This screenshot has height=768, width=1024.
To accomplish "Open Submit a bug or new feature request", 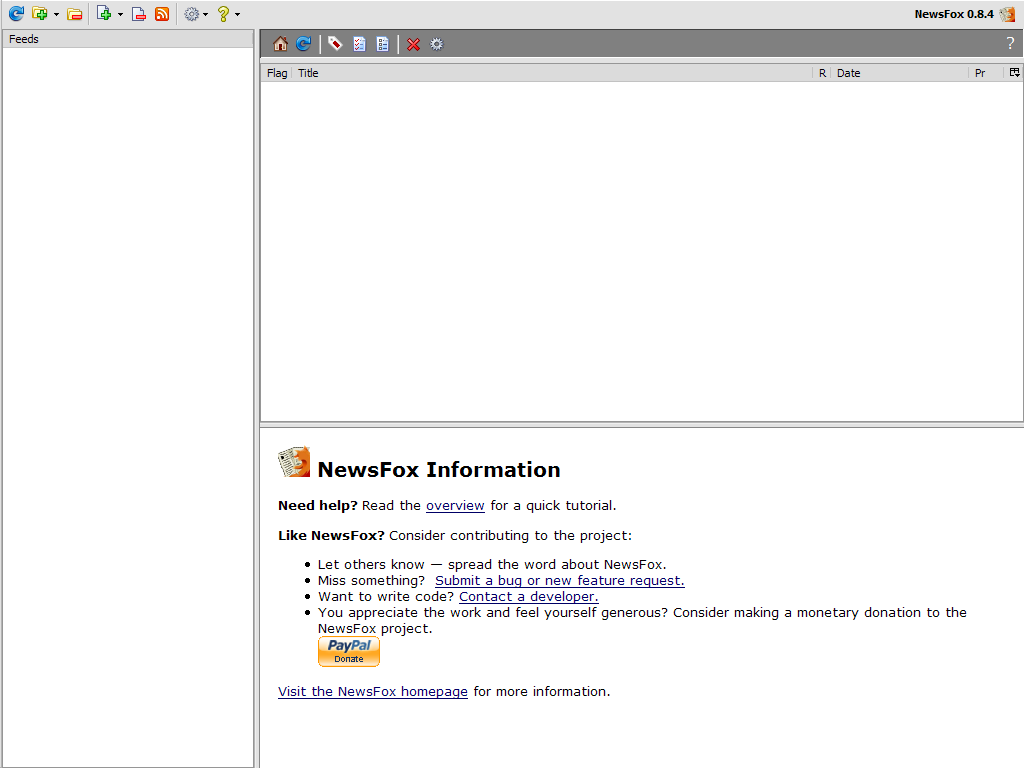I will tap(560, 581).
